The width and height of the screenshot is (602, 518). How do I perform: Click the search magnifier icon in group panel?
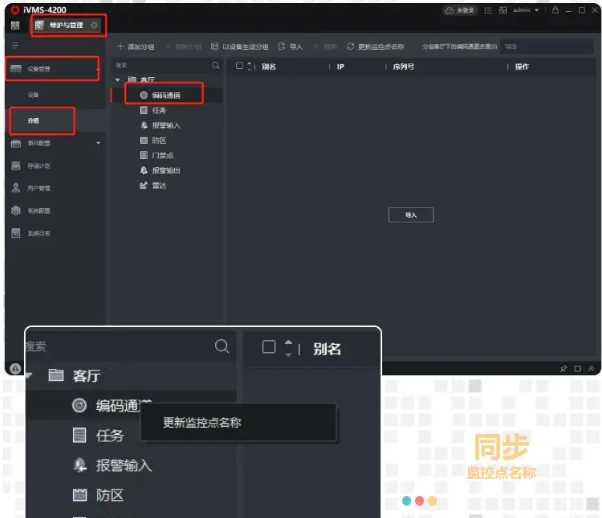click(x=216, y=66)
